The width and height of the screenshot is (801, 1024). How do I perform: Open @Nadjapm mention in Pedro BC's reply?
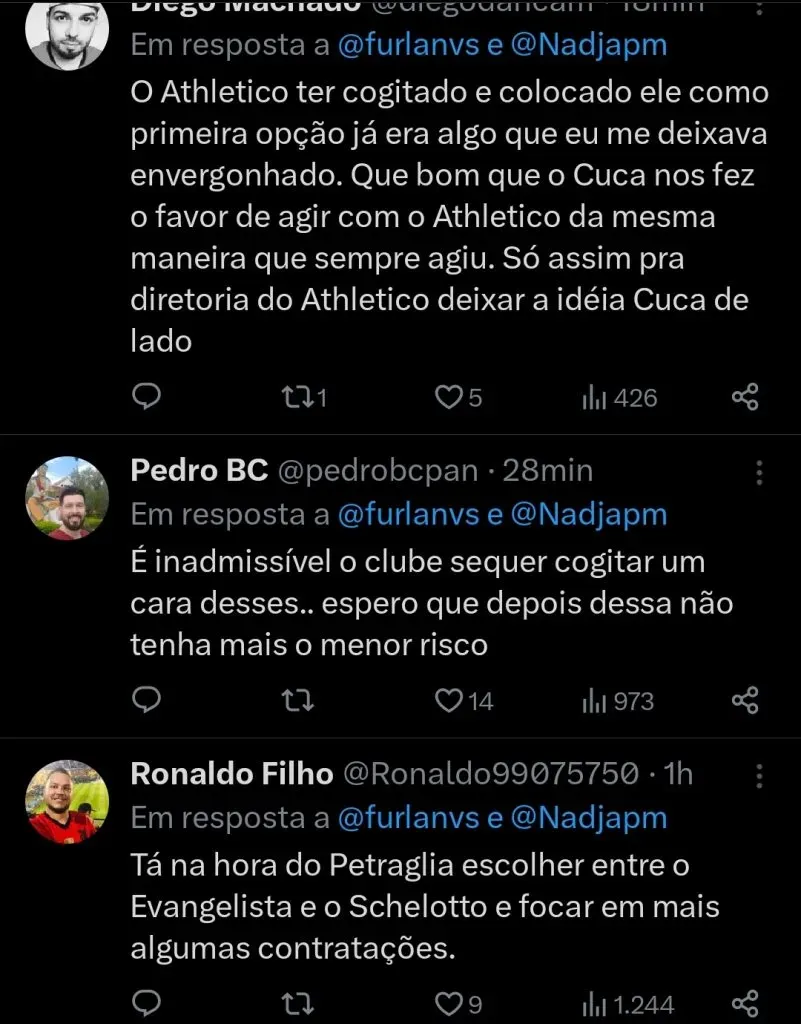pyautogui.click(x=588, y=514)
